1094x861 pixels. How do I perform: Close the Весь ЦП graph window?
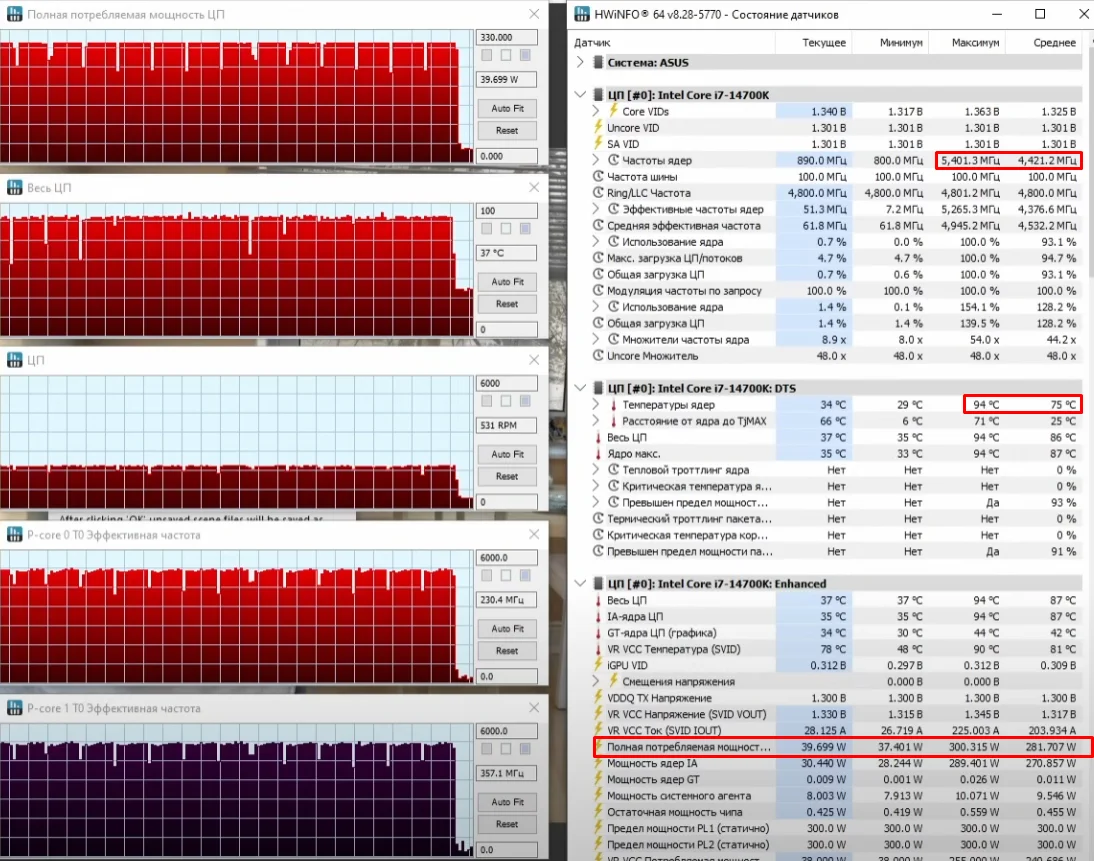pos(534,187)
